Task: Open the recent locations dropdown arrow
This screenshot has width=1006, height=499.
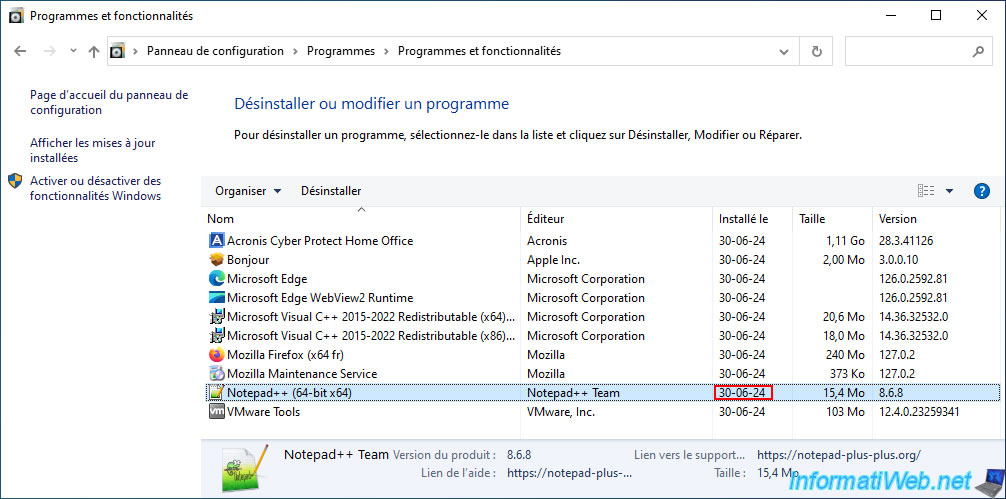Action: (x=73, y=51)
